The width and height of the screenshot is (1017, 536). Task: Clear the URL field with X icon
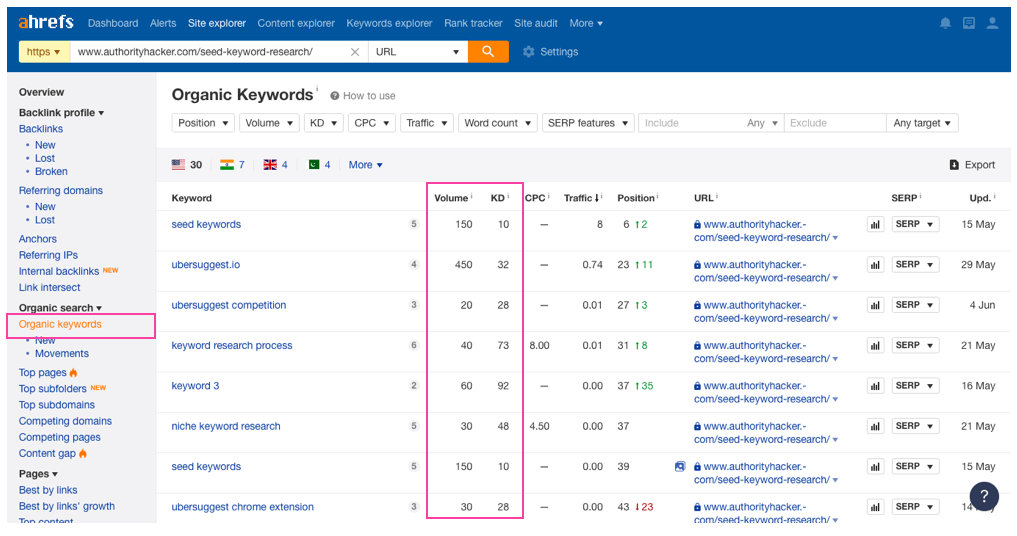coord(355,52)
